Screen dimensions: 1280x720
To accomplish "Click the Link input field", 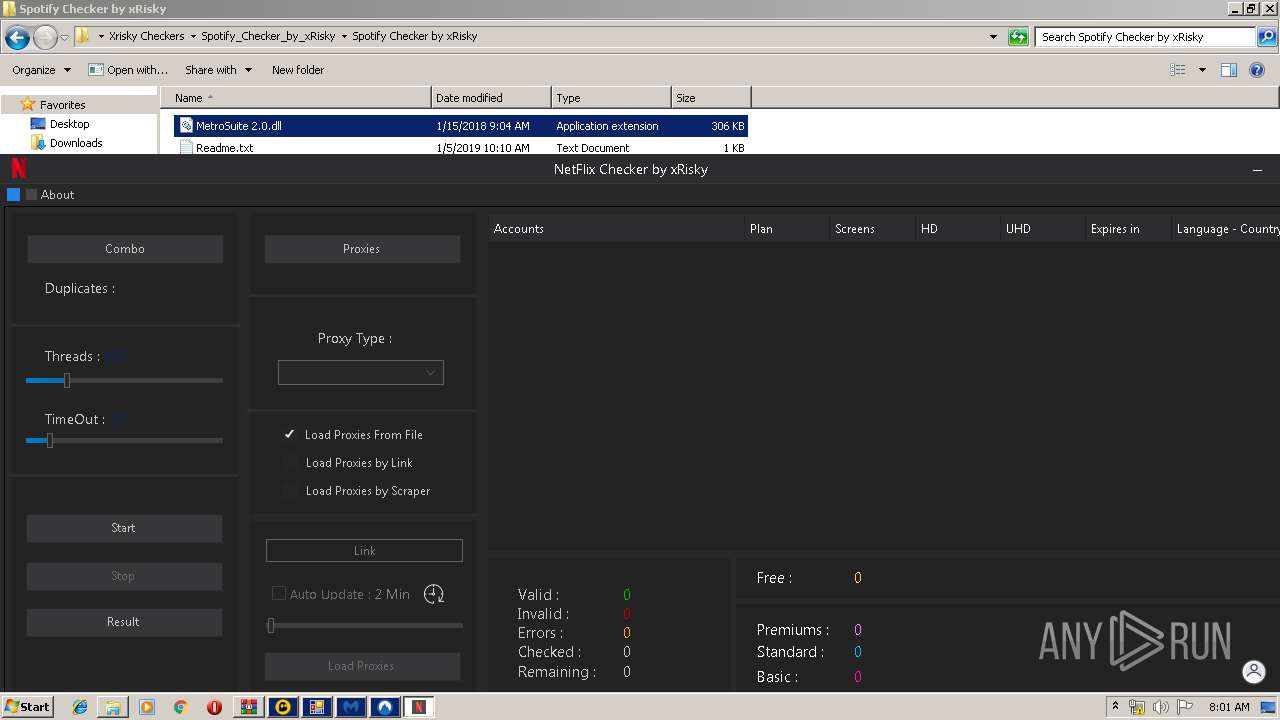I will tap(364, 551).
